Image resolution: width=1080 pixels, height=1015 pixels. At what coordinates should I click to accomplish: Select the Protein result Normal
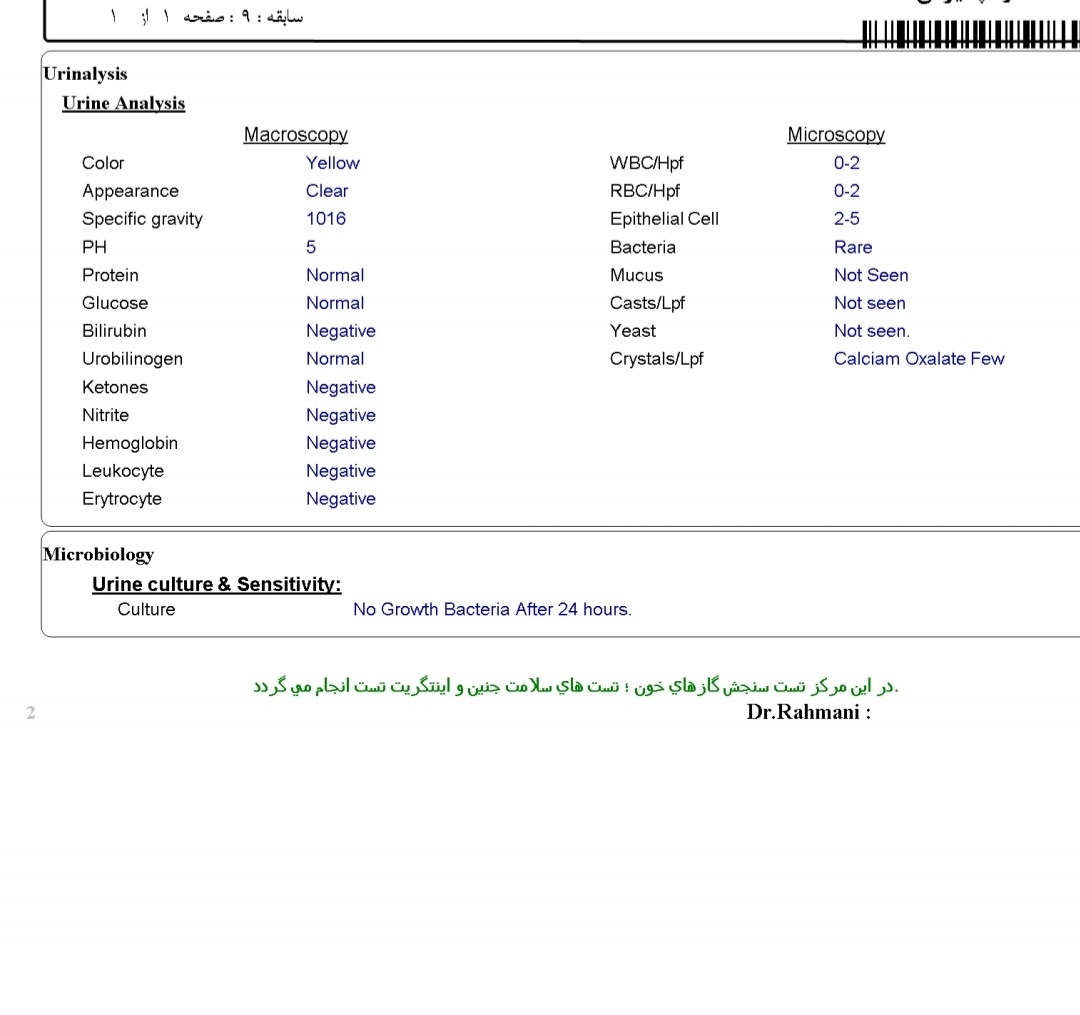coord(335,275)
